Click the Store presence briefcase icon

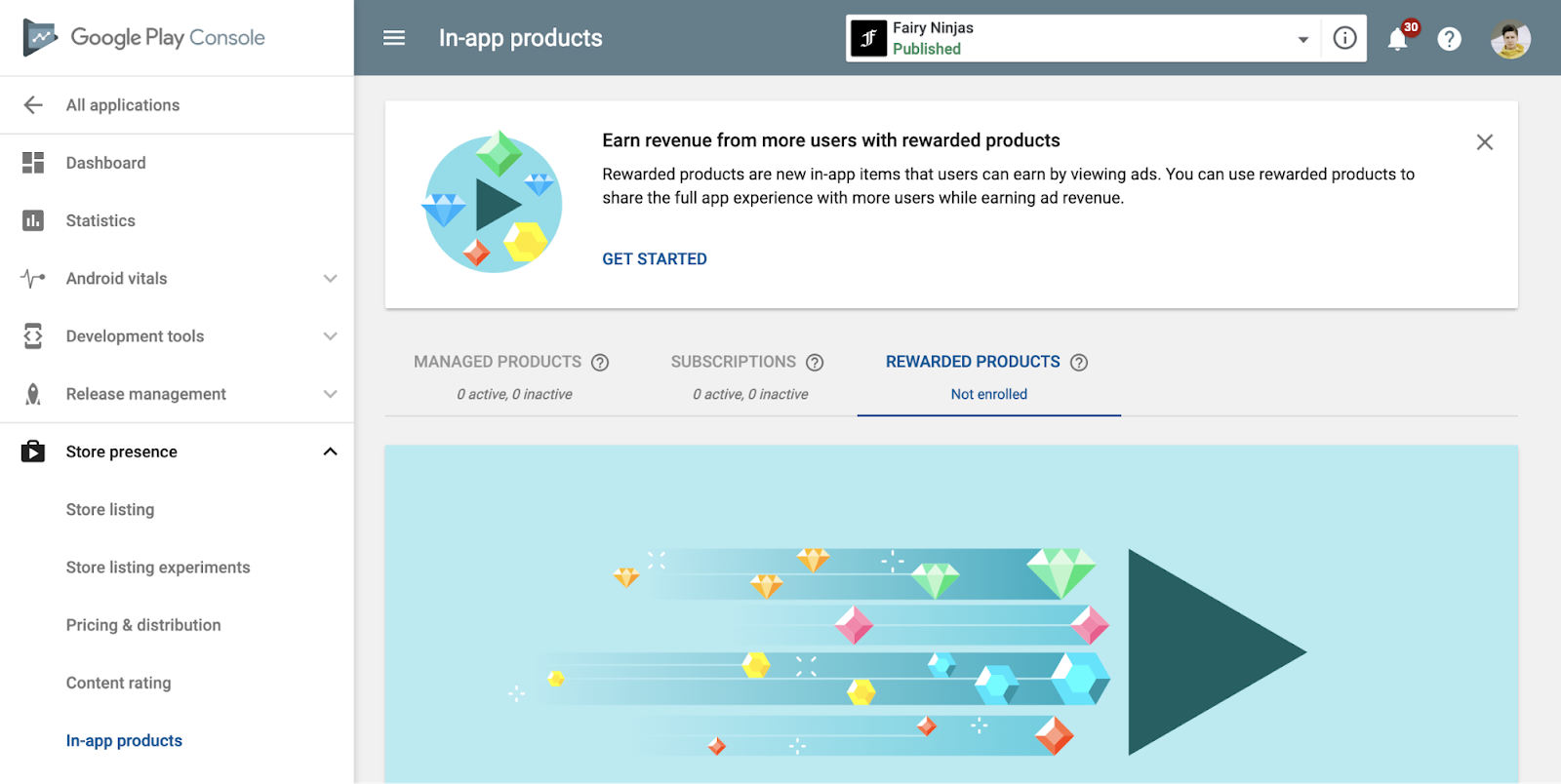(x=32, y=451)
